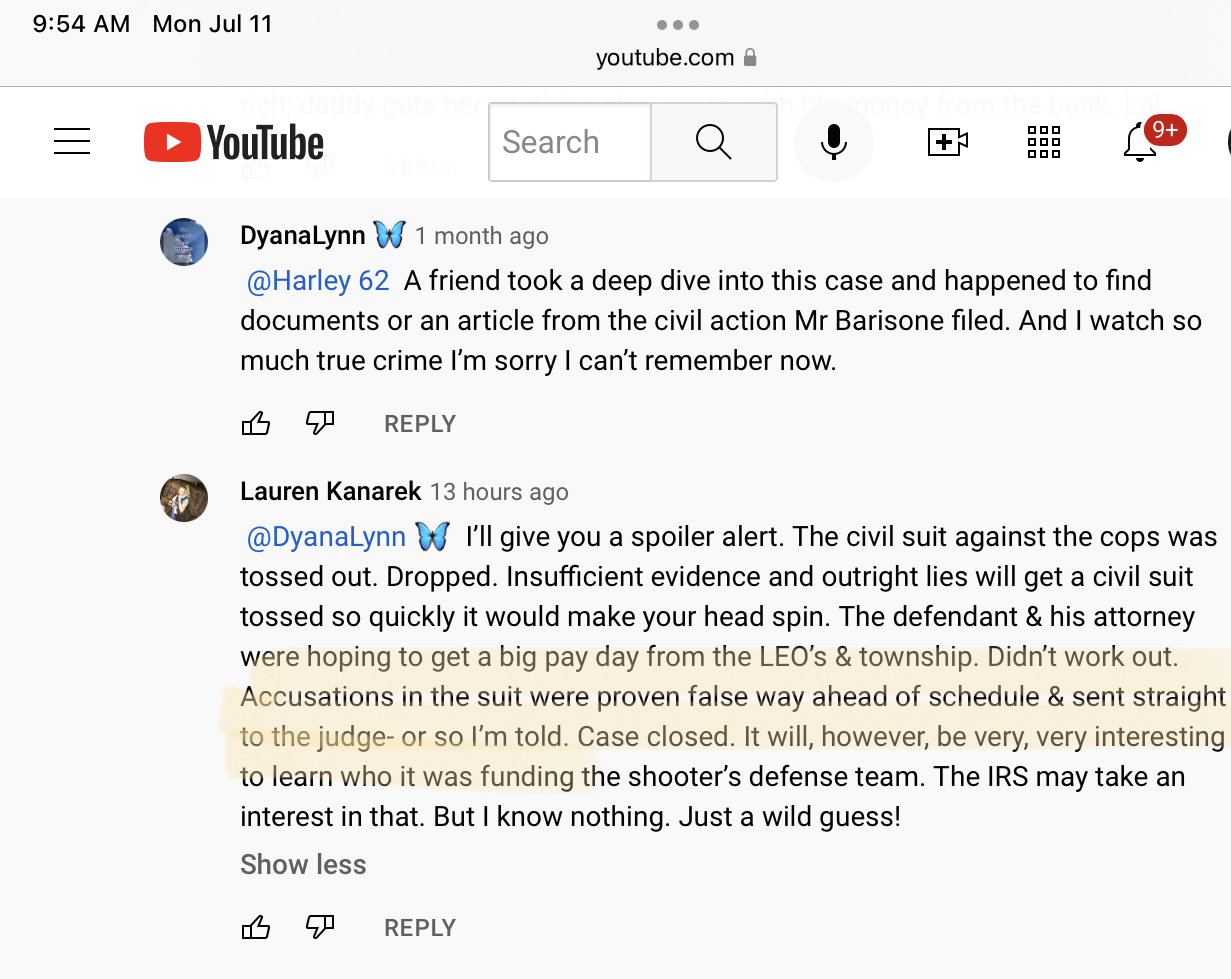Dislike DyanaLynn's comment with thumbs down
Image resolution: width=1231 pixels, height=979 pixels.
pos(320,424)
